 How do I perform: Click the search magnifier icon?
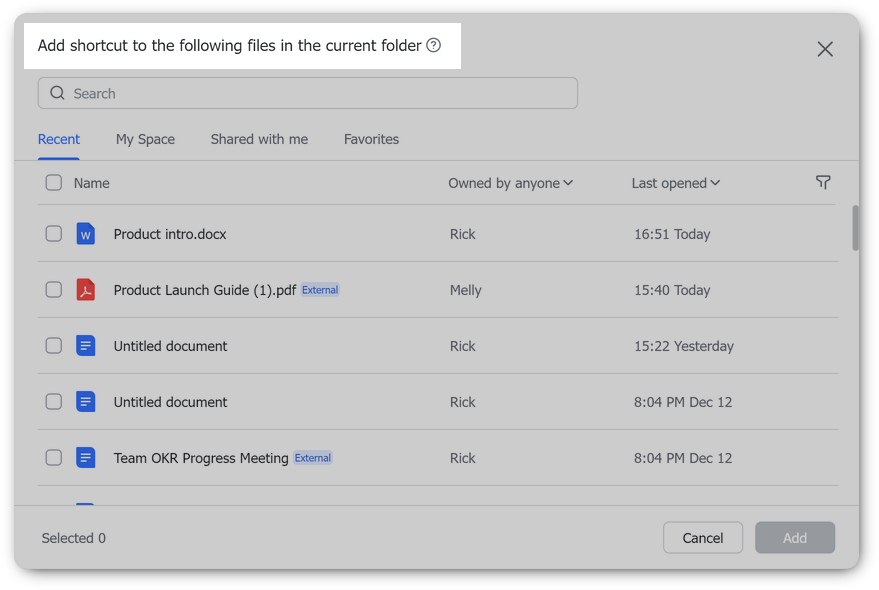click(57, 93)
